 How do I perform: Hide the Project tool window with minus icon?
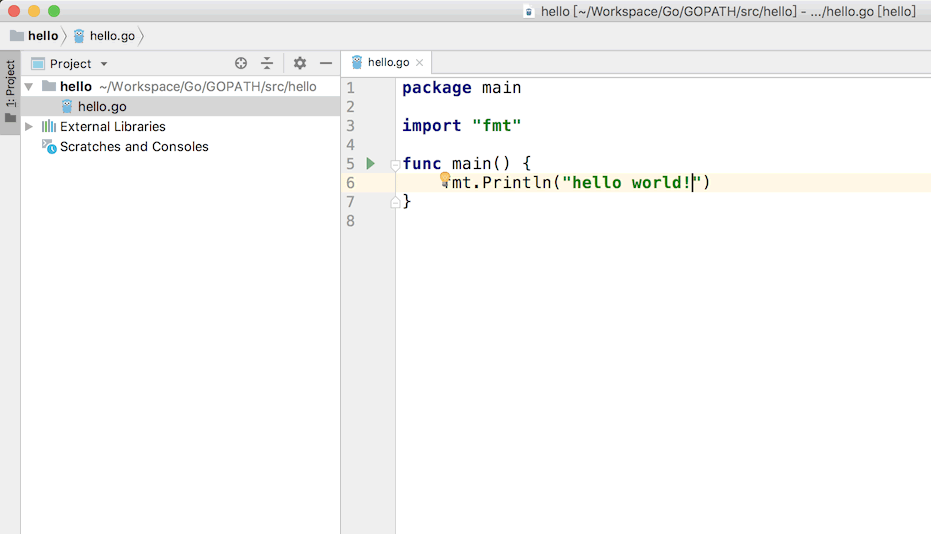pos(326,63)
